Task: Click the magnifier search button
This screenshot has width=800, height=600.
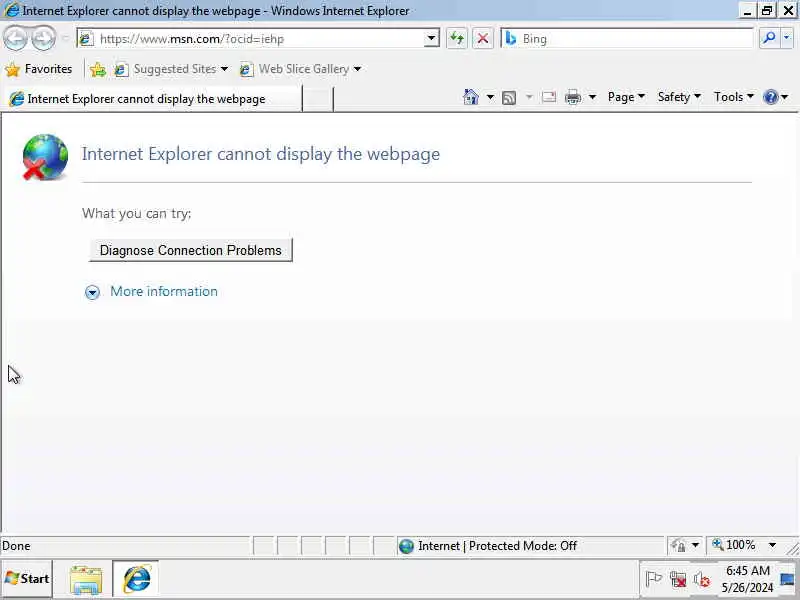Action: (769, 38)
